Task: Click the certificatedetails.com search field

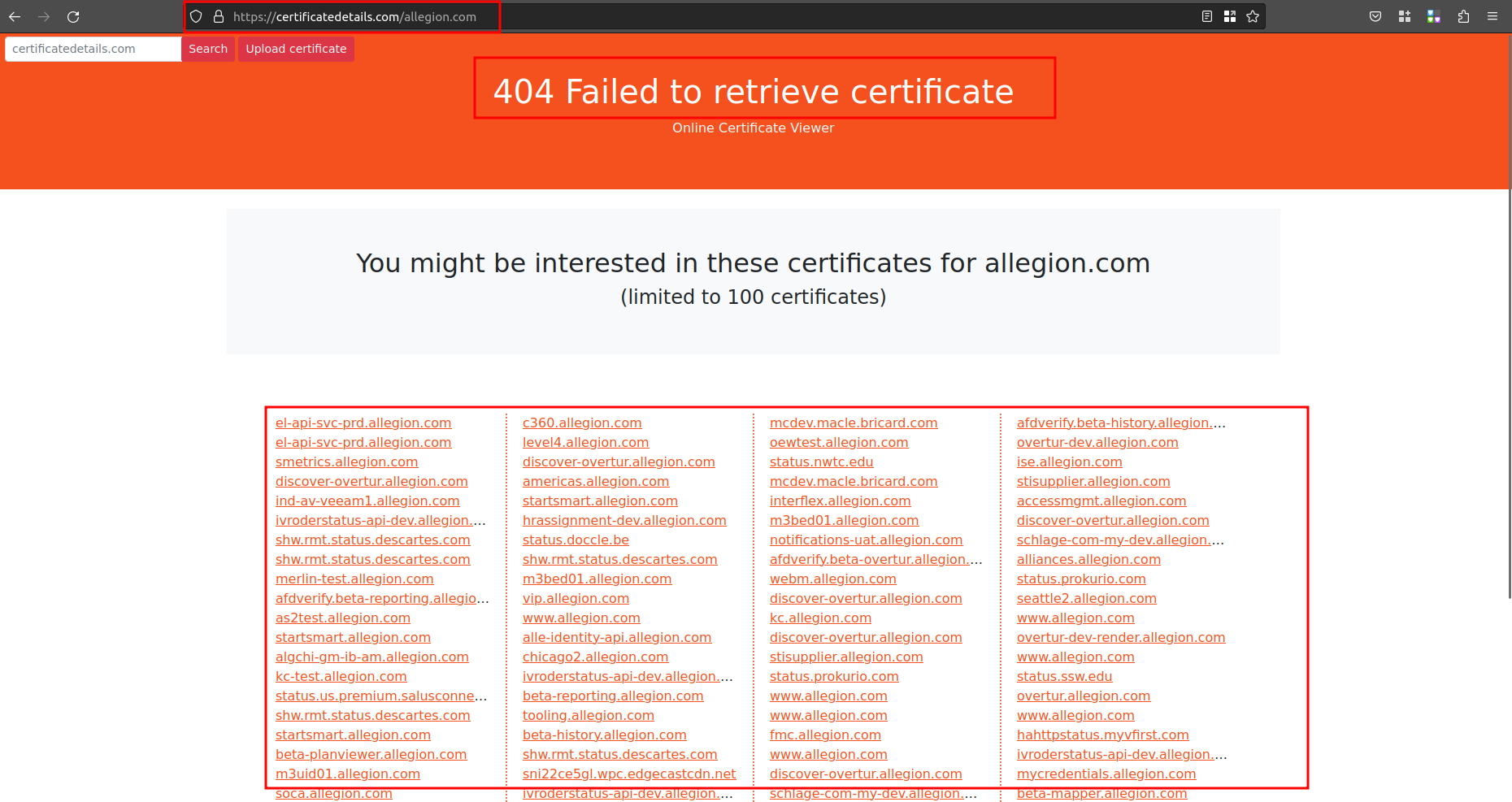Action: coord(92,49)
